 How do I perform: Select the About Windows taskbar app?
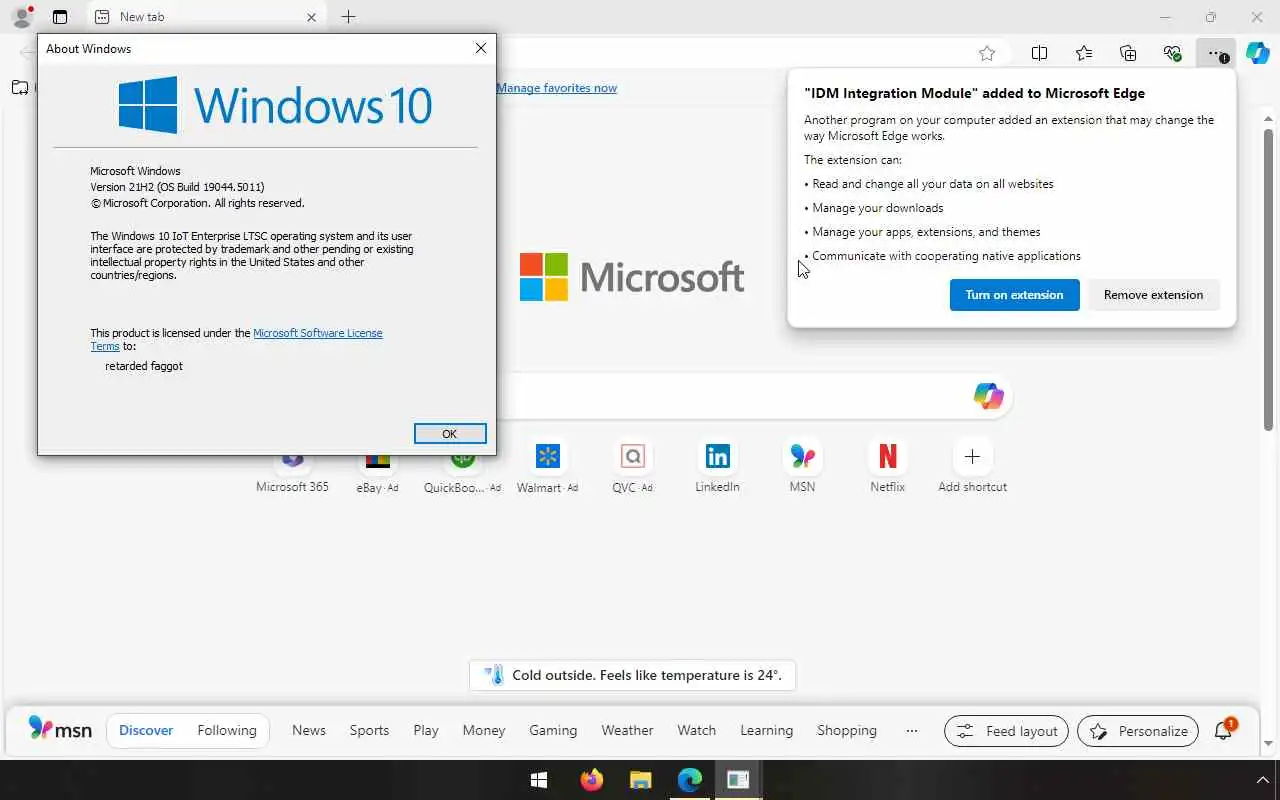click(x=739, y=780)
